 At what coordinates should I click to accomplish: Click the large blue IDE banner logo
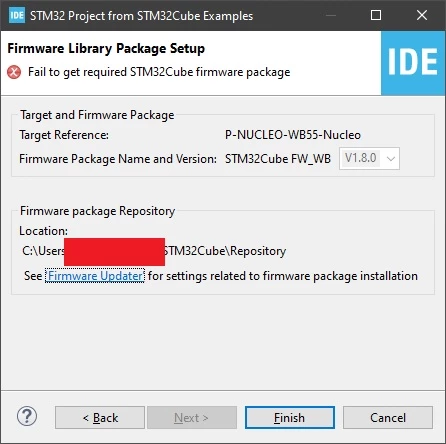[413, 63]
